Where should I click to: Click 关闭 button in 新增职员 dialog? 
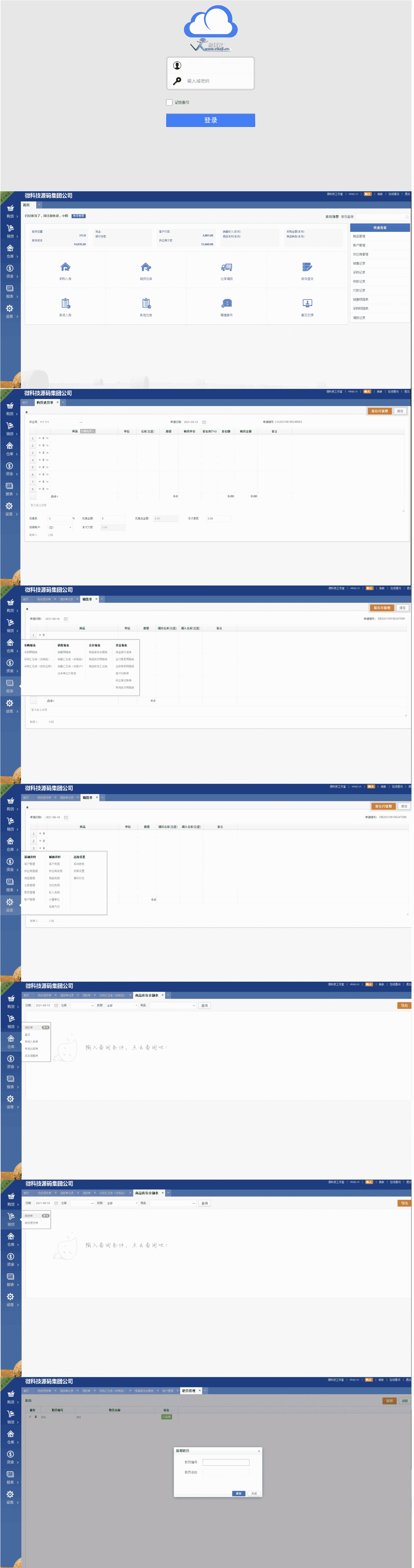(x=254, y=1493)
